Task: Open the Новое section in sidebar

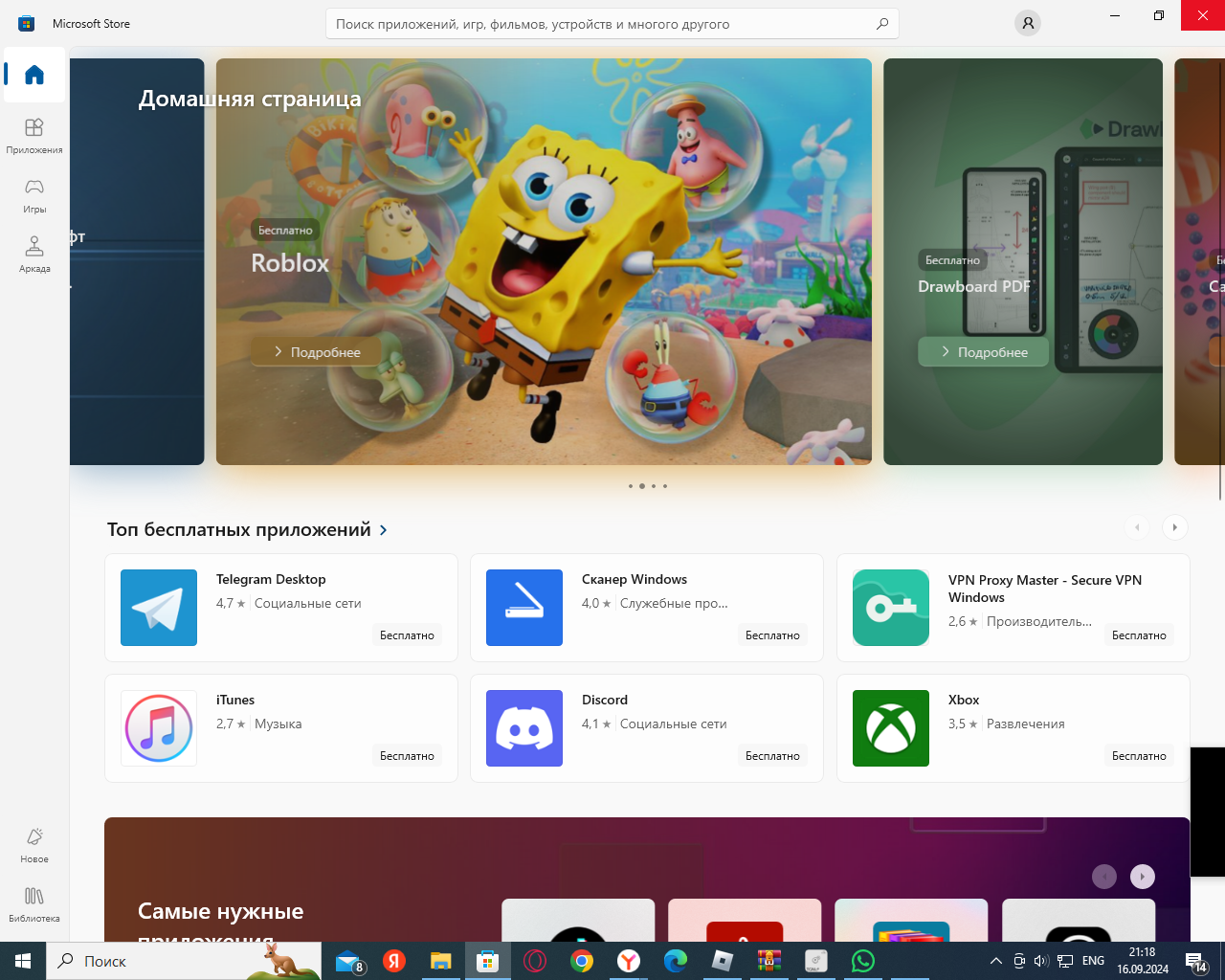Action: coord(34,844)
